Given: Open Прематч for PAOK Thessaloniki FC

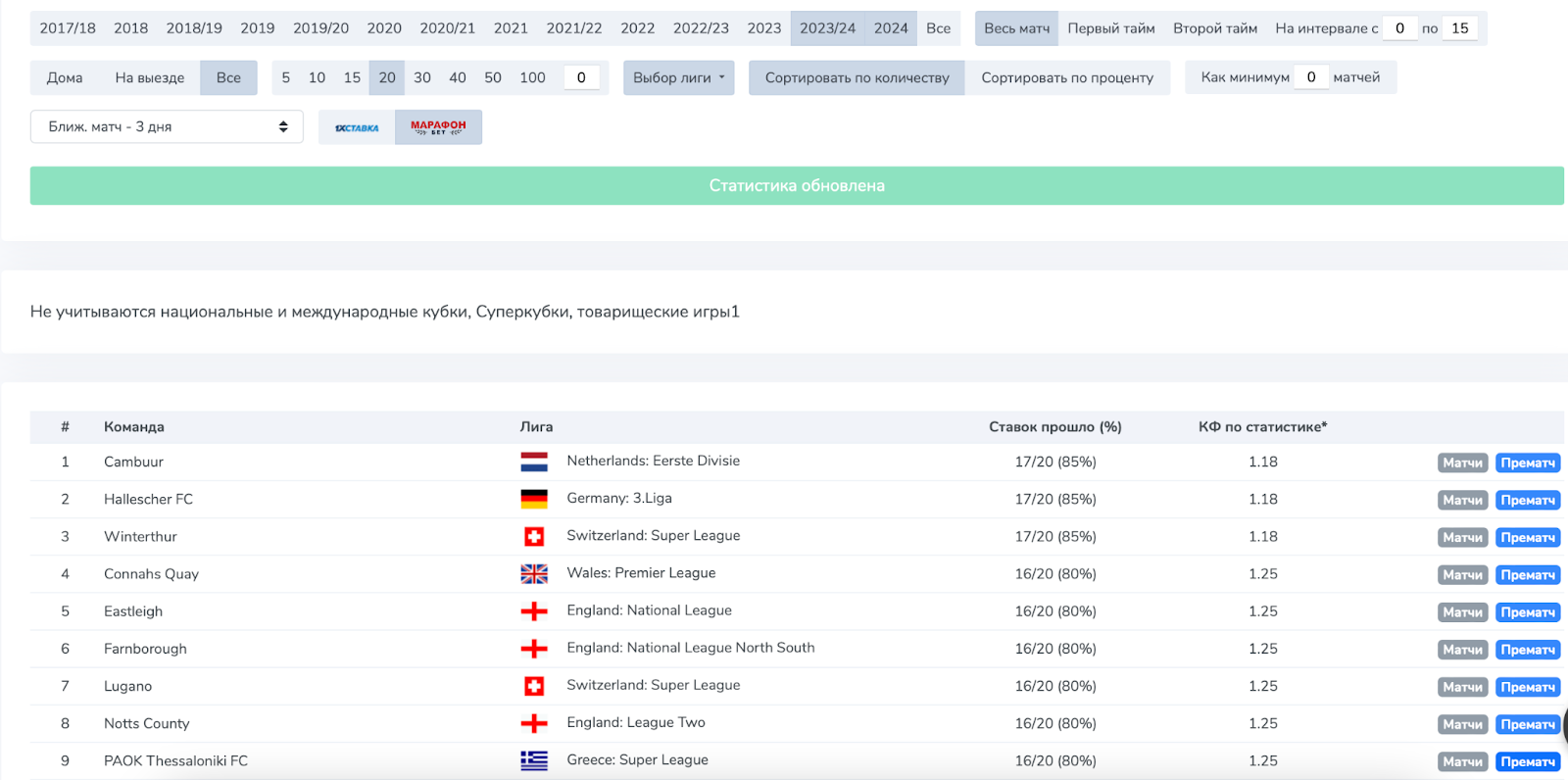Looking at the screenshot, I should click(x=1528, y=761).
